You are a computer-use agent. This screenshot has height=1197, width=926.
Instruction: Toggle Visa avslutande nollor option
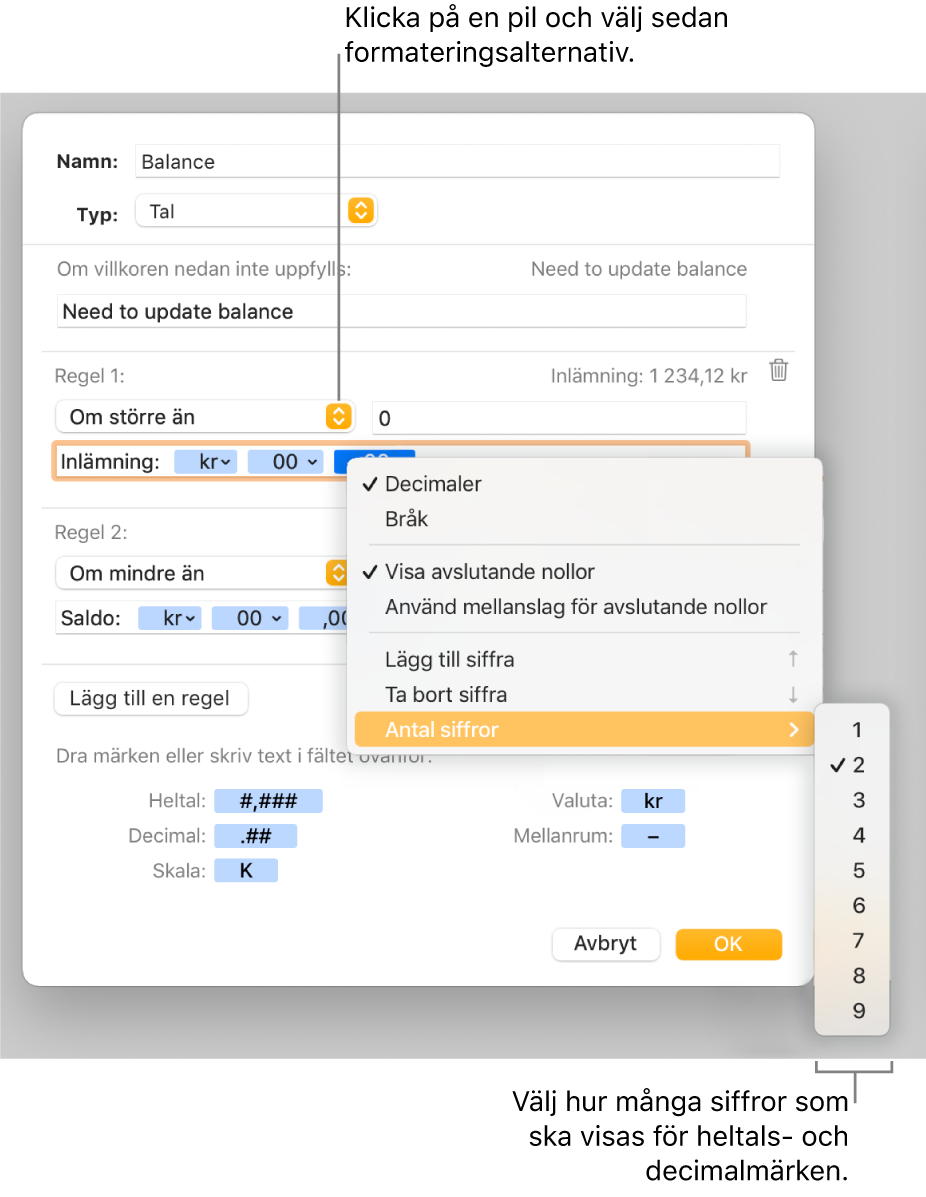(584, 572)
